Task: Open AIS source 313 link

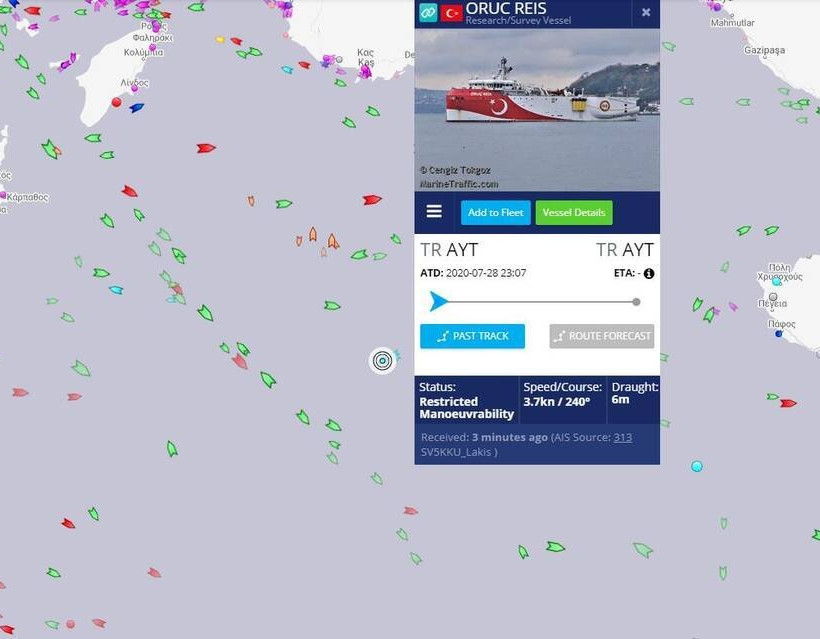Action: tap(622, 437)
